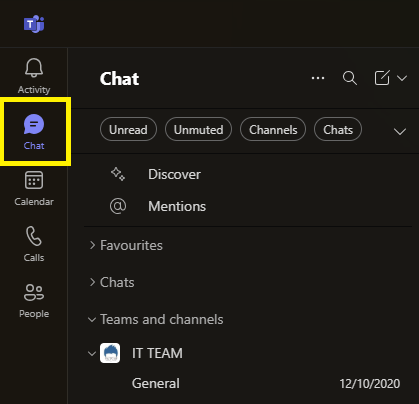This screenshot has width=419, height=404.
Task: Select the Chat icon in sidebar
Action: coord(34,124)
